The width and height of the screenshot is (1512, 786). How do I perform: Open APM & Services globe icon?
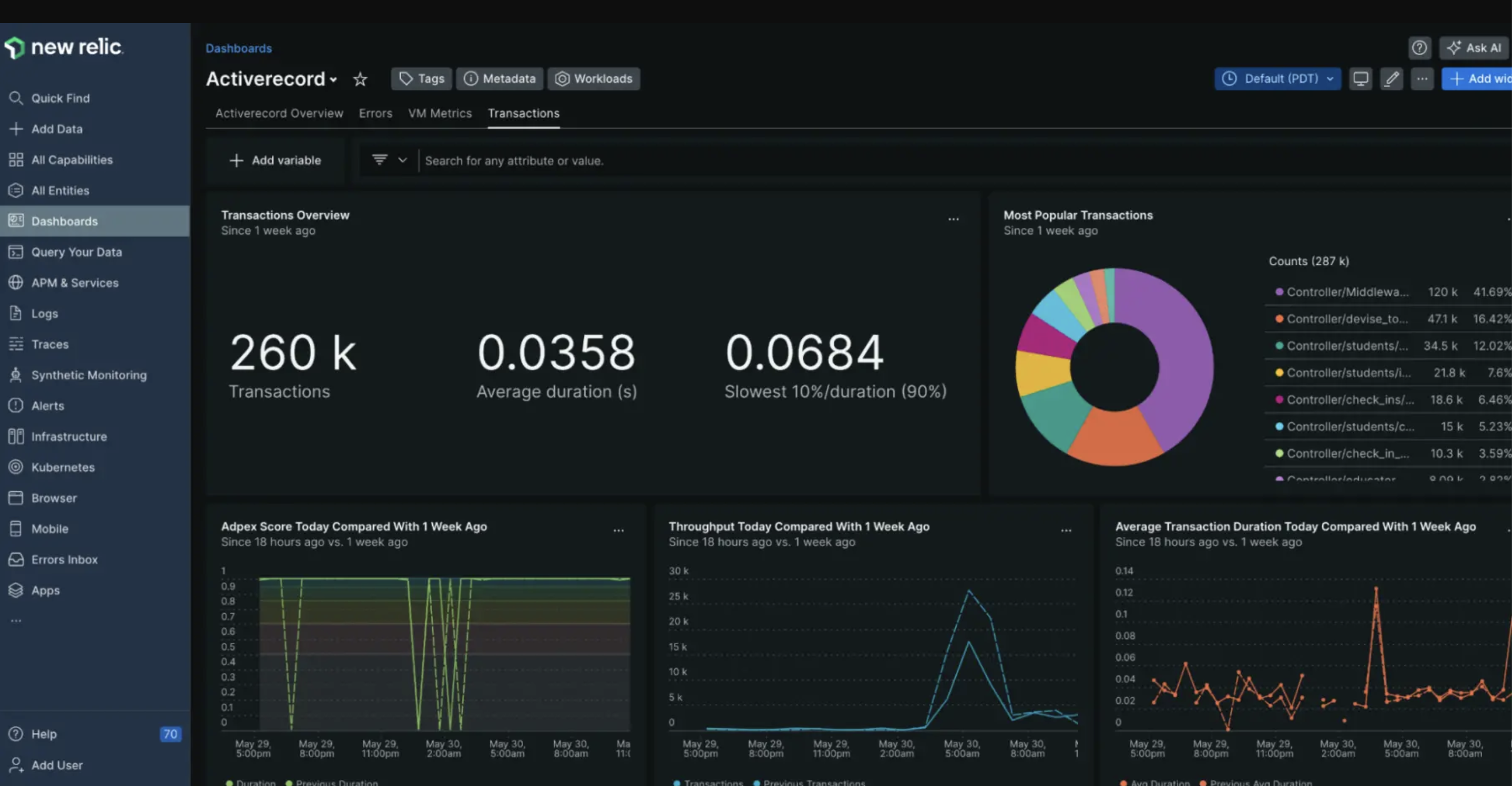(x=16, y=282)
